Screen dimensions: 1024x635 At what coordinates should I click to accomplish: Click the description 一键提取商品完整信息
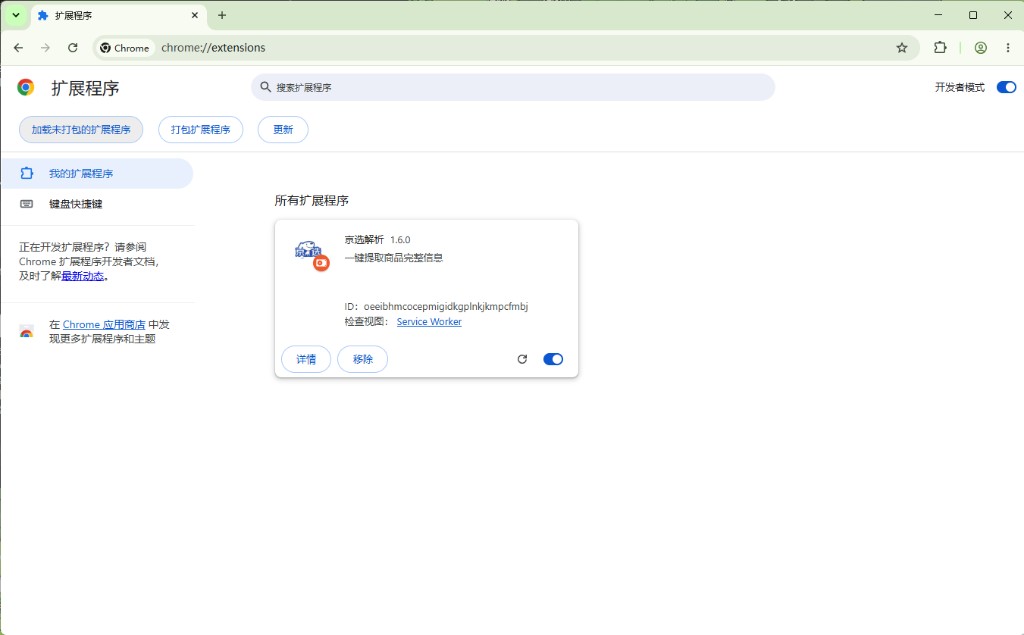(x=394, y=257)
